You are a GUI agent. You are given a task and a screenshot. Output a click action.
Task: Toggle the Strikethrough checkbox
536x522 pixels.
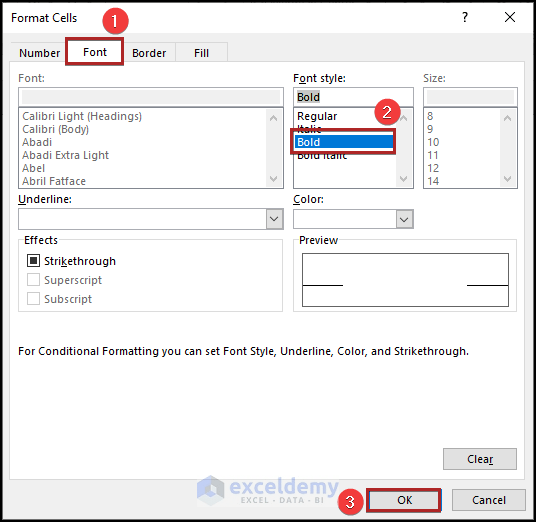(x=34, y=261)
